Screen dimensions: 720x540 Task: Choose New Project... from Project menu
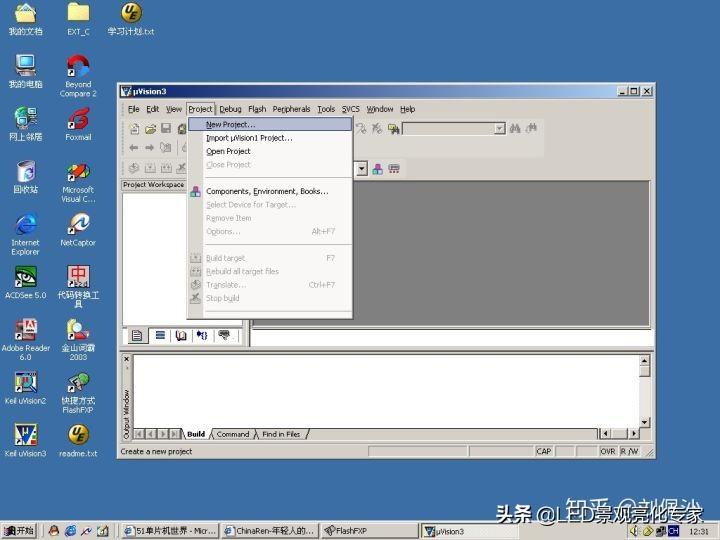pyautogui.click(x=270, y=124)
